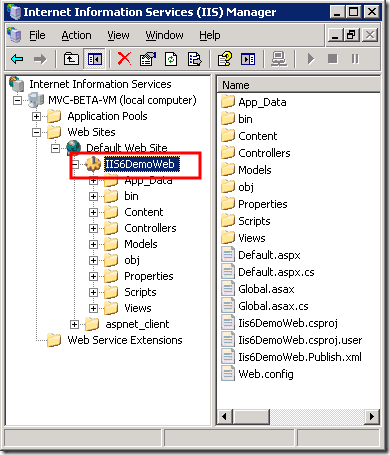Click the Forward arrow toolbar button
Screen dimensions: 390x455
coord(40,59)
